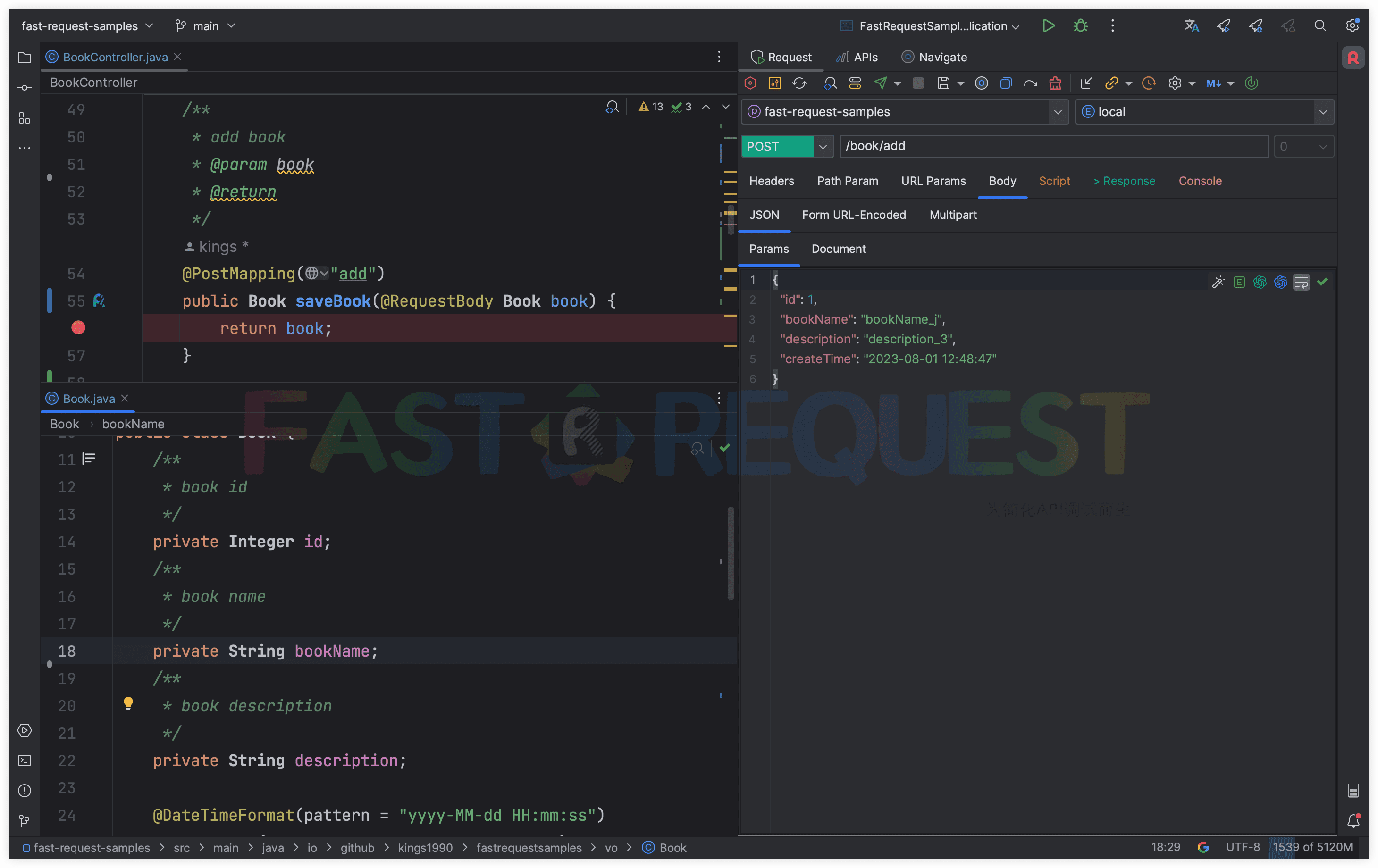Toggle the breakpoint on return book line
The image size is (1378, 868).
click(x=78, y=328)
